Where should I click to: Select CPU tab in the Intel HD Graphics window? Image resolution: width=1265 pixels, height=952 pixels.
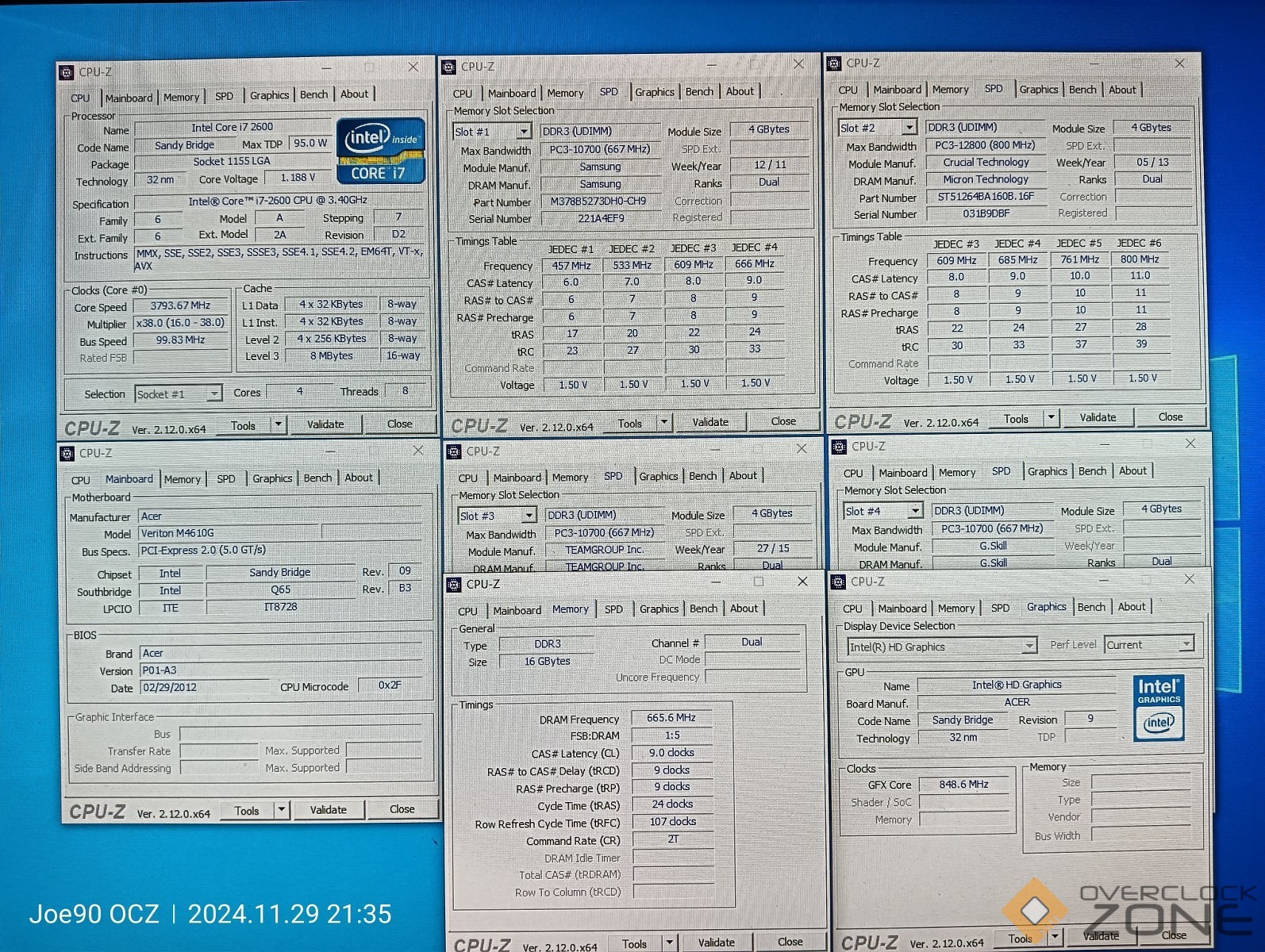coord(852,608)
